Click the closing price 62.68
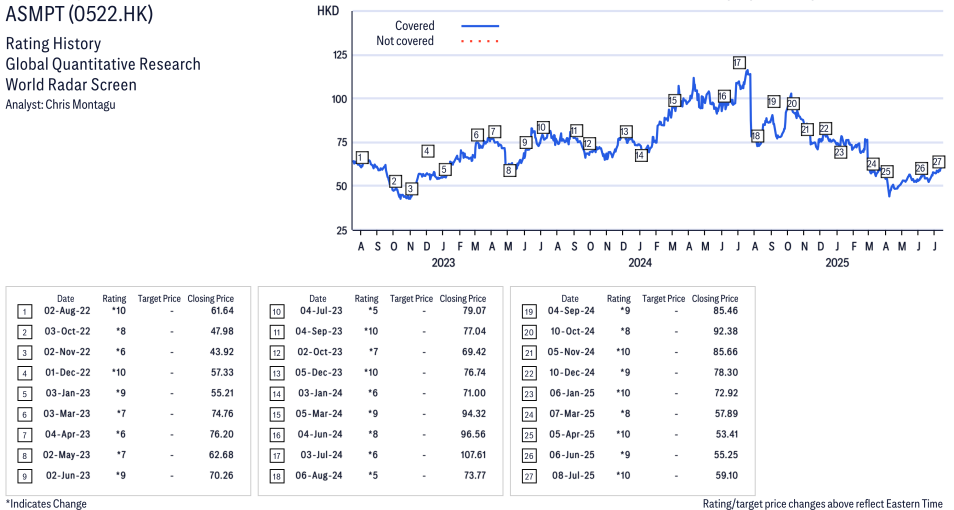Image resolution: width=954 pixels, height=510 pixels. click(x=222, y=455)
